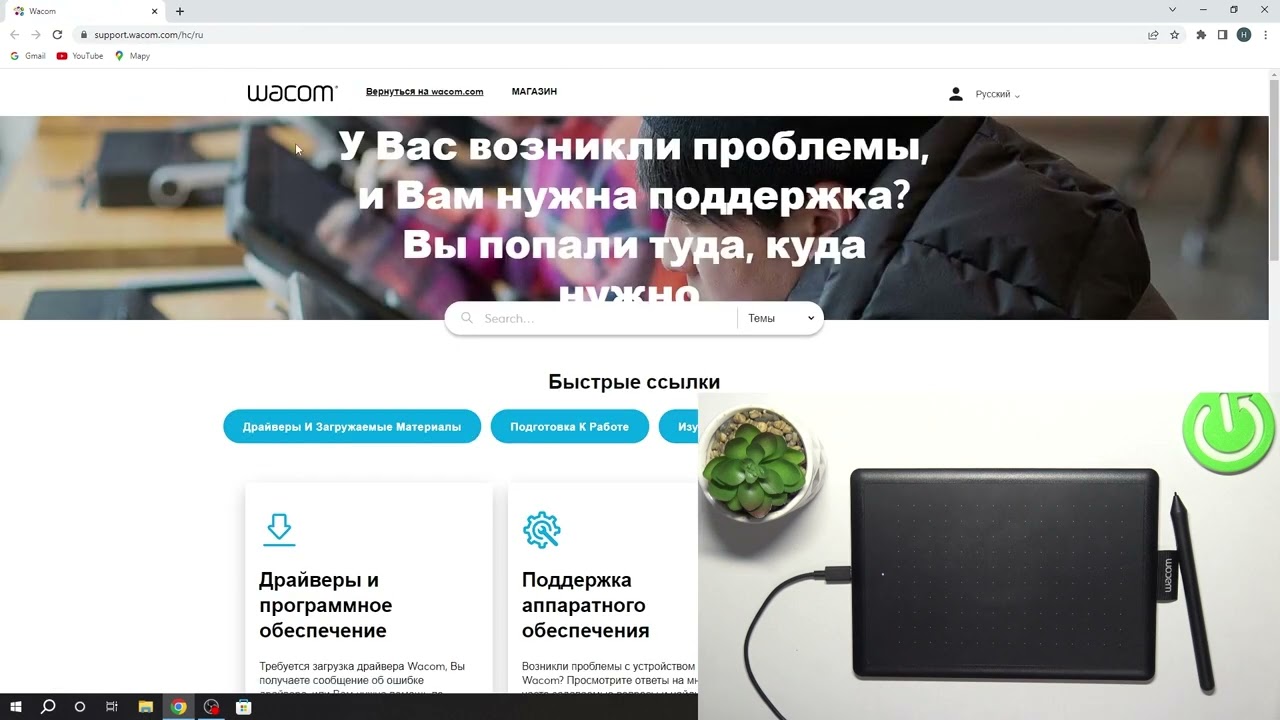
Task: Open File Explorer from taskbar
Action: pos(145,707)
